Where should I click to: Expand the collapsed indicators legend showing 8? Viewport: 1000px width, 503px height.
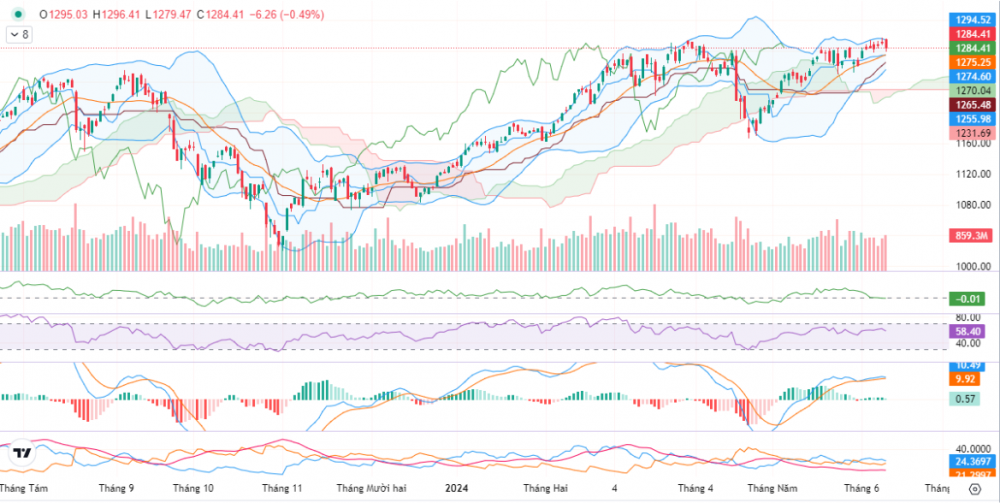point(19,34)
